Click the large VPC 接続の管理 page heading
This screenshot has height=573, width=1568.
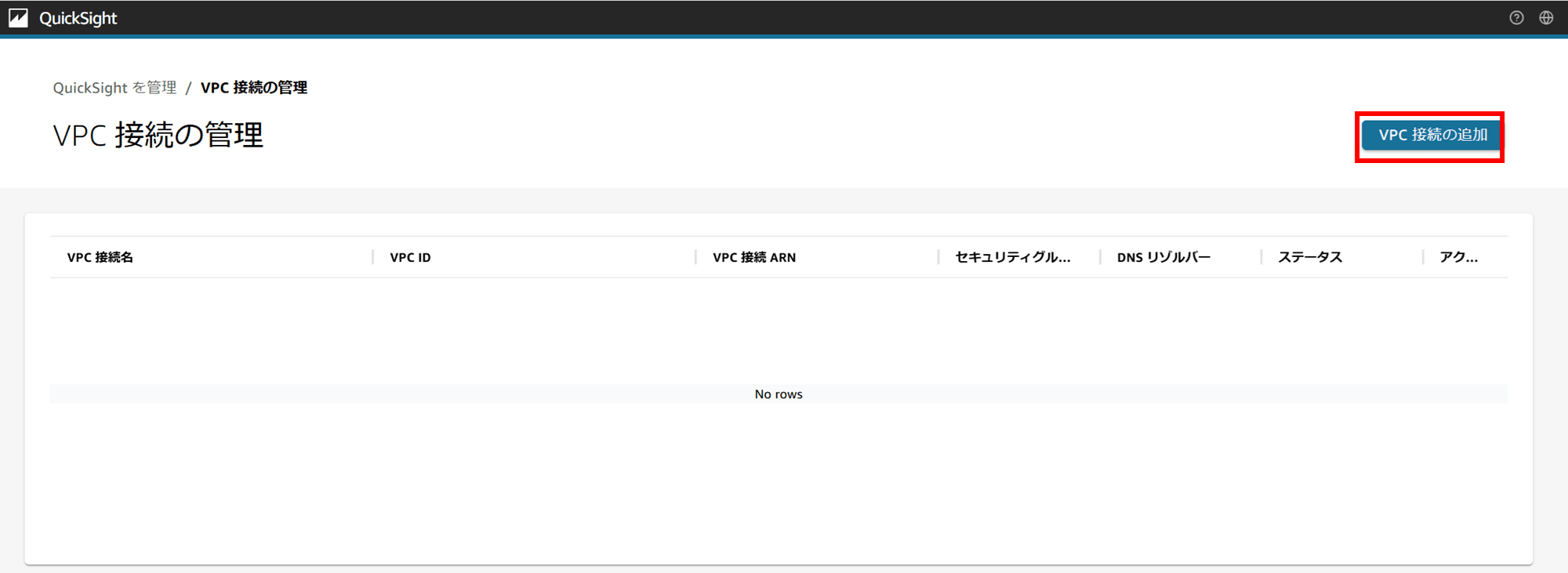(x=158, y=135)
